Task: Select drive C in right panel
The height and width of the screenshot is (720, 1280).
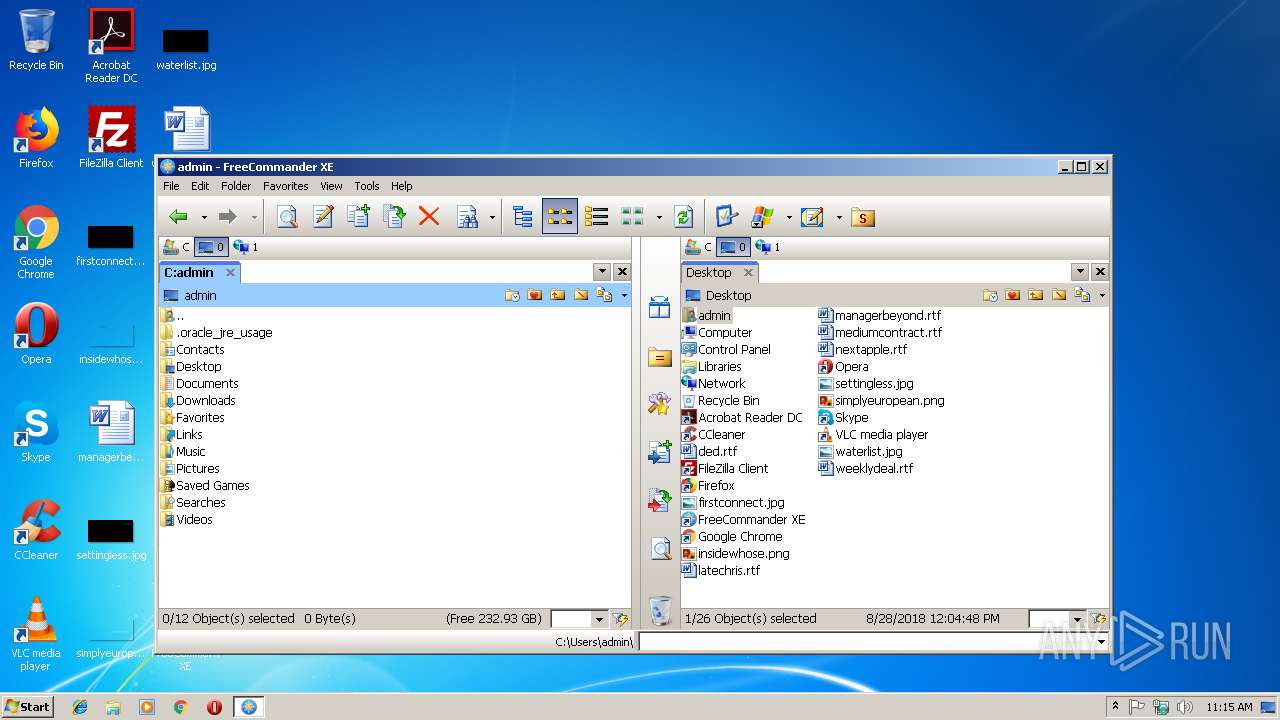Action: tap(699, 247)
